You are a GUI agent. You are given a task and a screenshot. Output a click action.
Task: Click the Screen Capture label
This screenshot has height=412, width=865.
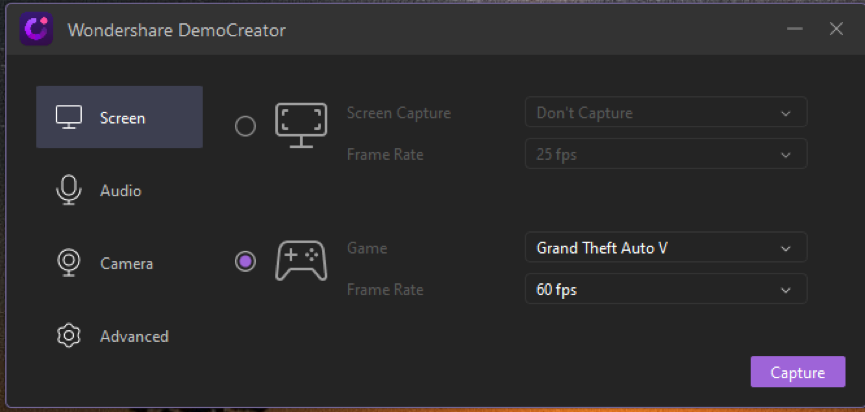coord(399,113)
